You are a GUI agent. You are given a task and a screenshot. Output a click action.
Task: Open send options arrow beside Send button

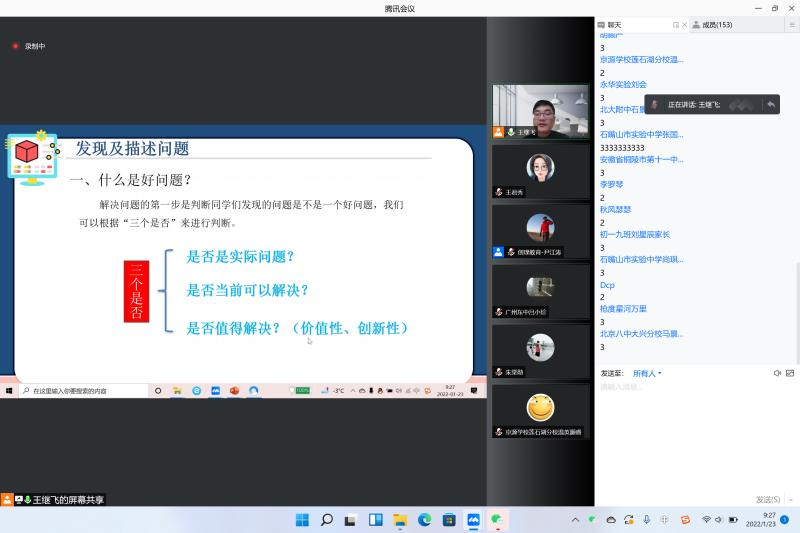(789, 499)
